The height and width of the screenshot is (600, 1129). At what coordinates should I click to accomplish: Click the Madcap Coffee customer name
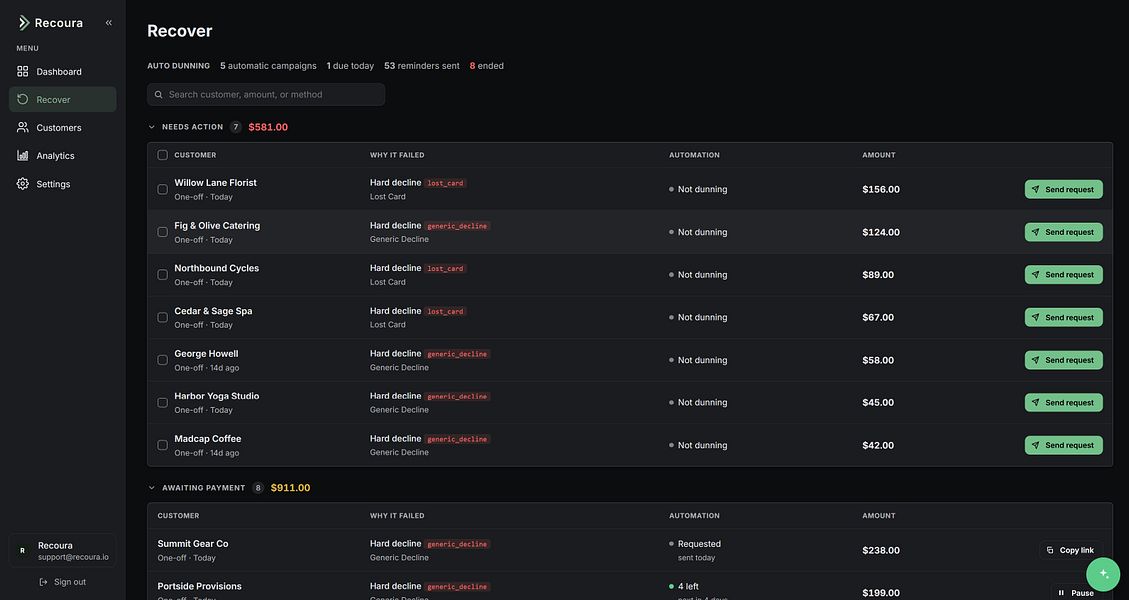click(207, 439)
